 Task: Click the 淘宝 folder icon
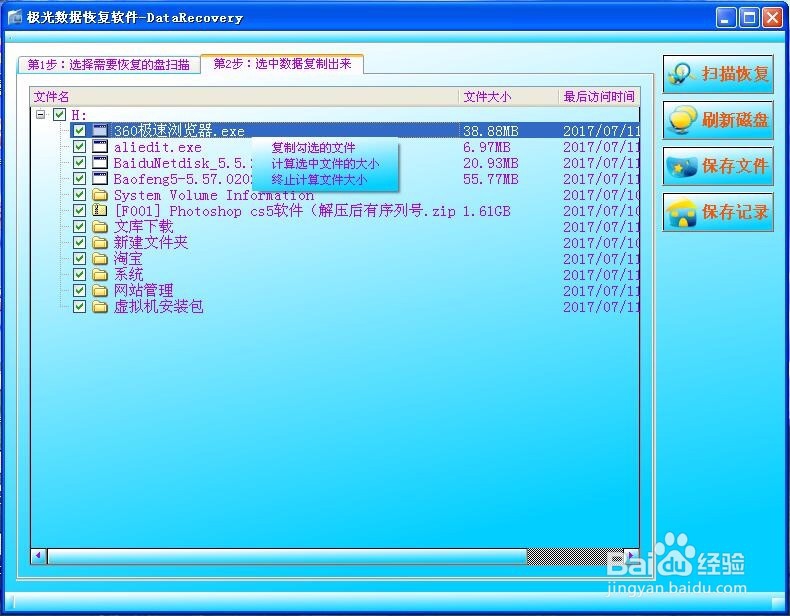pos(100,258)
